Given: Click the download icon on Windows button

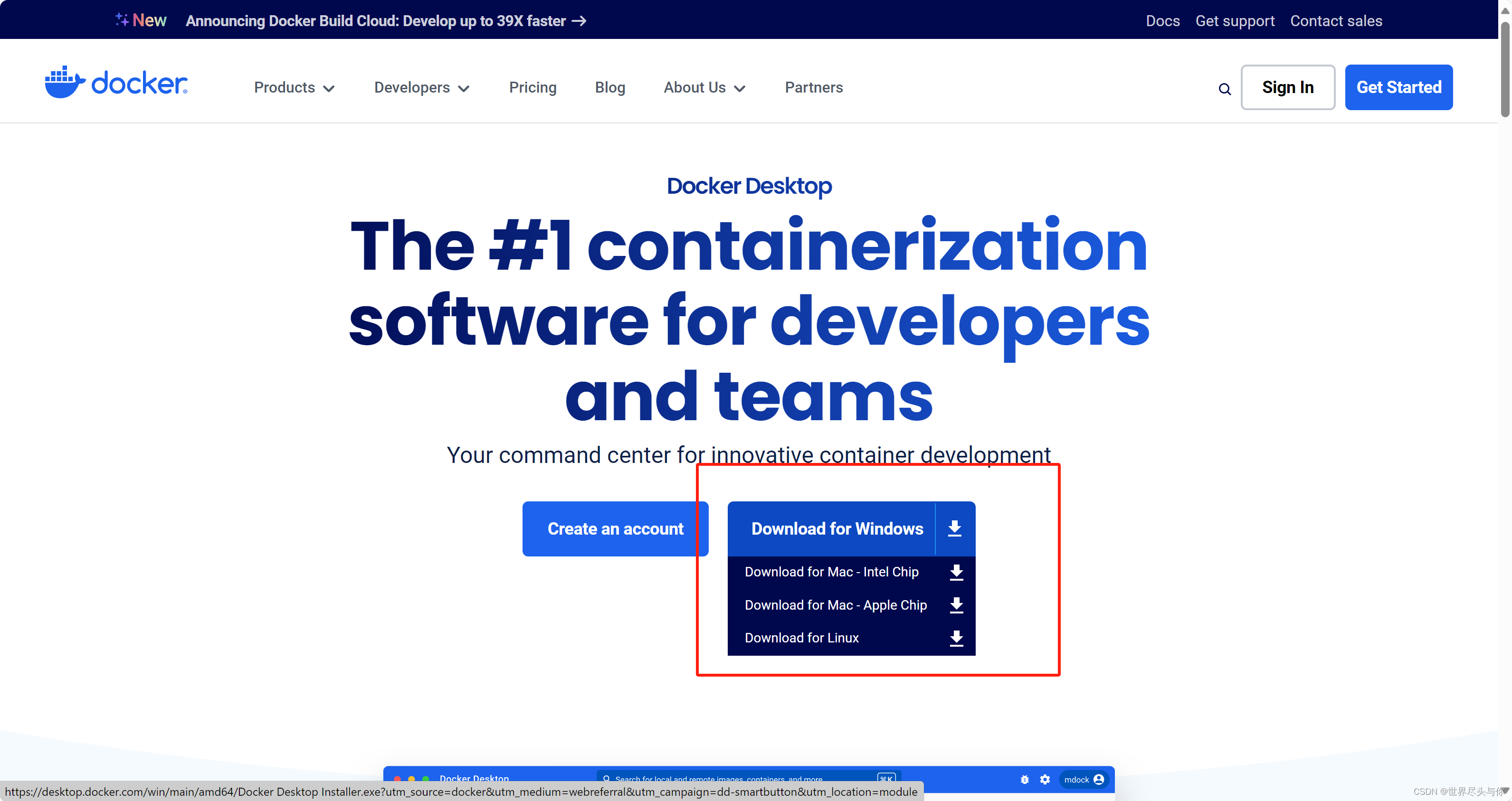Looking at the screenshot, I should (955, 528).
